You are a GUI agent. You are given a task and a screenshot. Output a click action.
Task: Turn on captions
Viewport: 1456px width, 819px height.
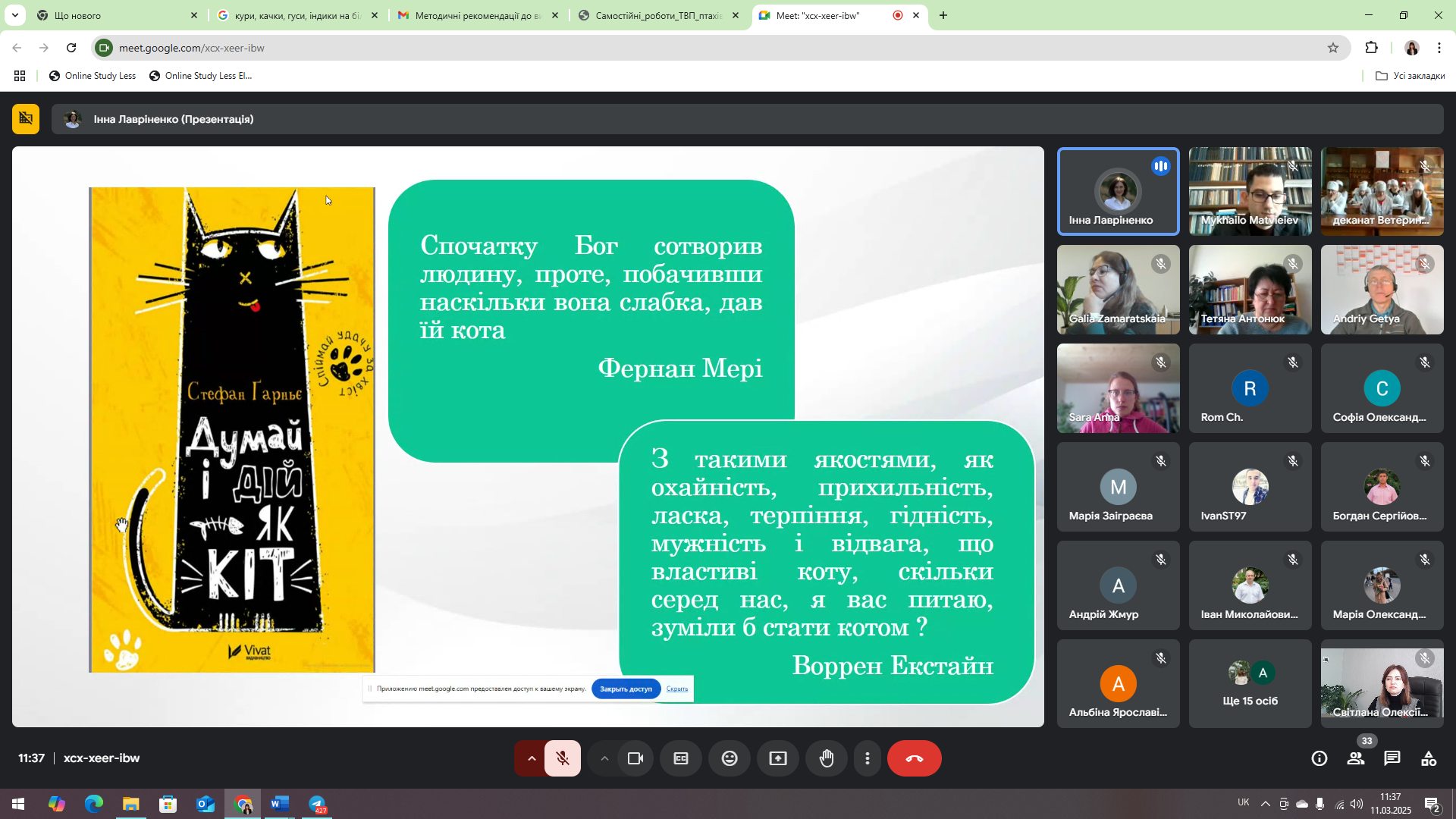[681, 758]
